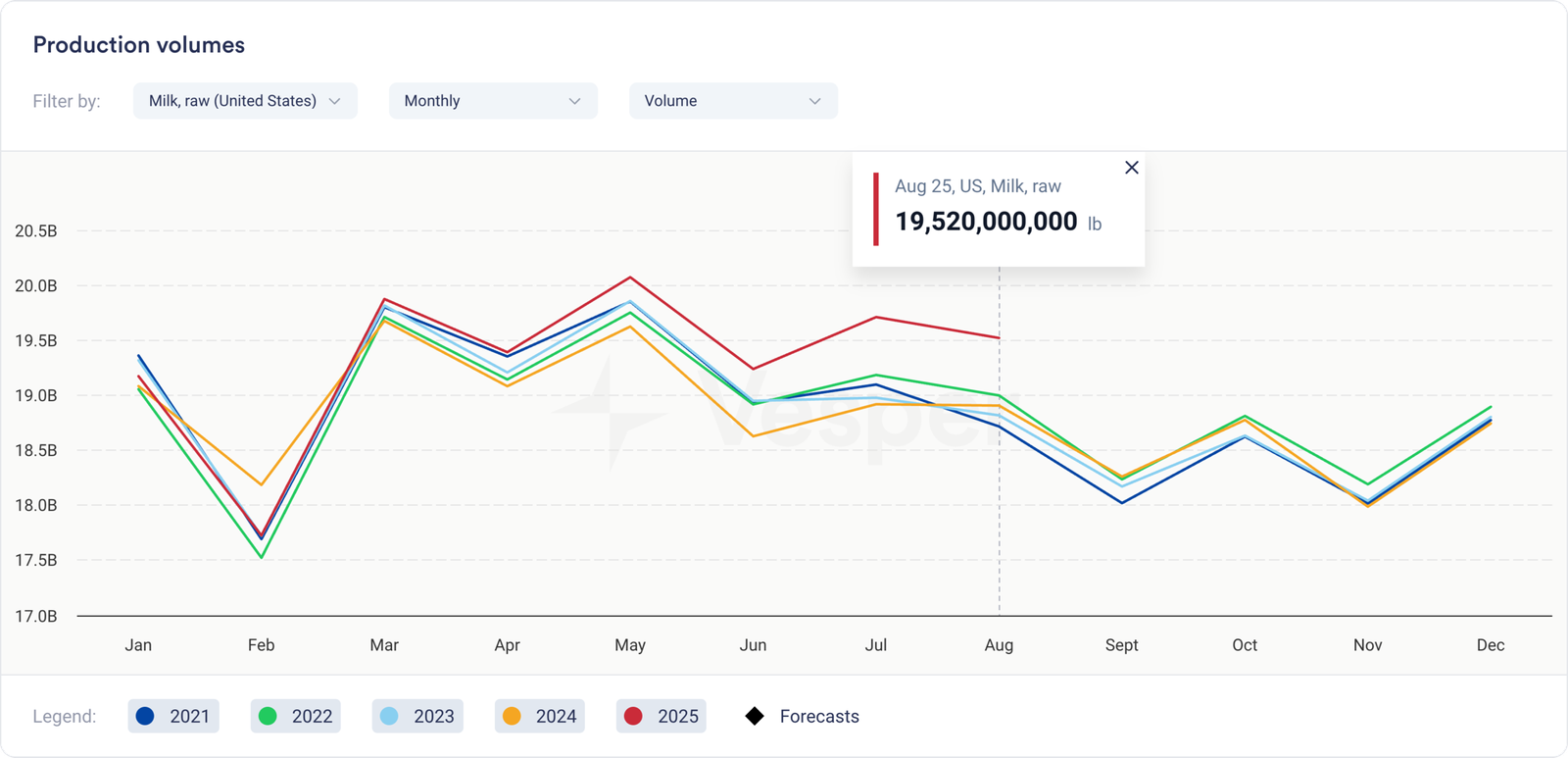Open the Volume metric dropdown
The image size is (1568, 758).
click(x=732, y=101)
